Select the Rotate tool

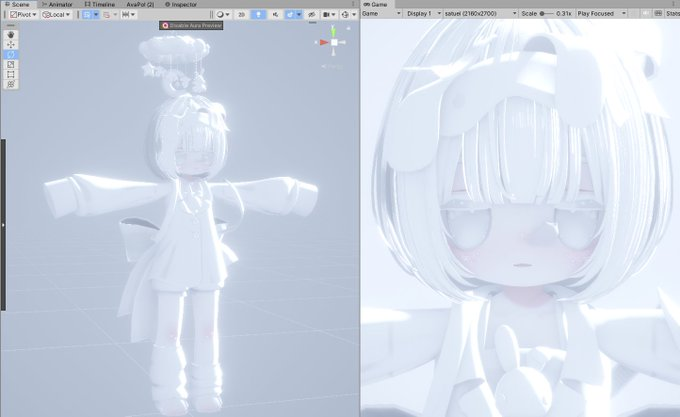click(x=11, y=55)
